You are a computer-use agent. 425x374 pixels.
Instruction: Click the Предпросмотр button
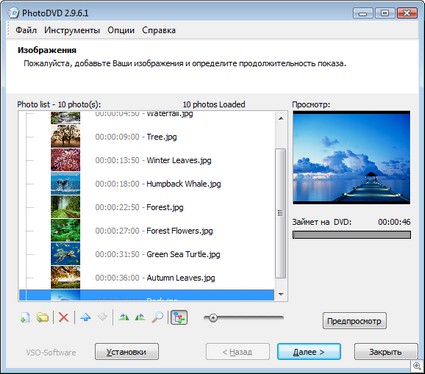[354, 321]
